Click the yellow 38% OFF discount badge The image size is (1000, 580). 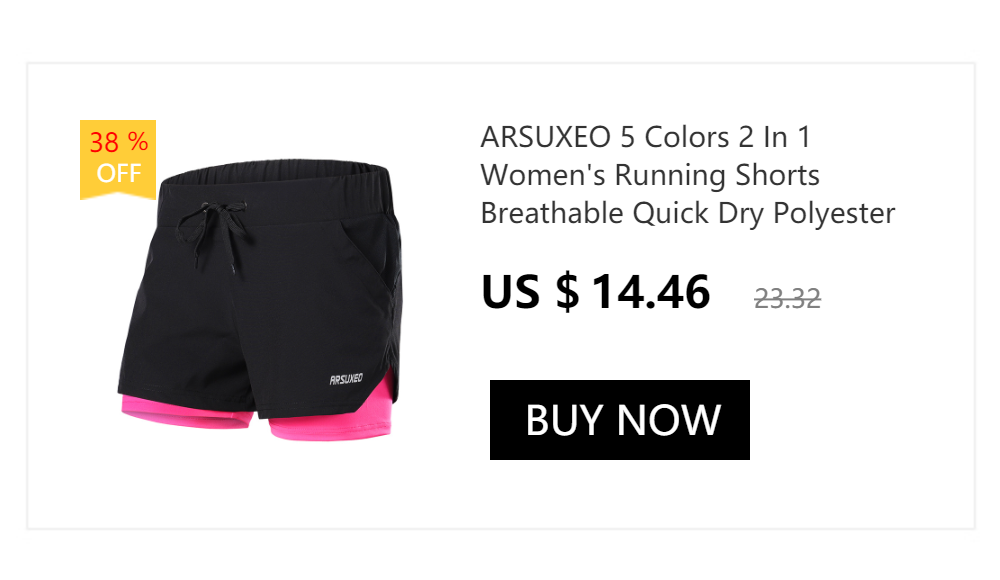pos(118,160)
